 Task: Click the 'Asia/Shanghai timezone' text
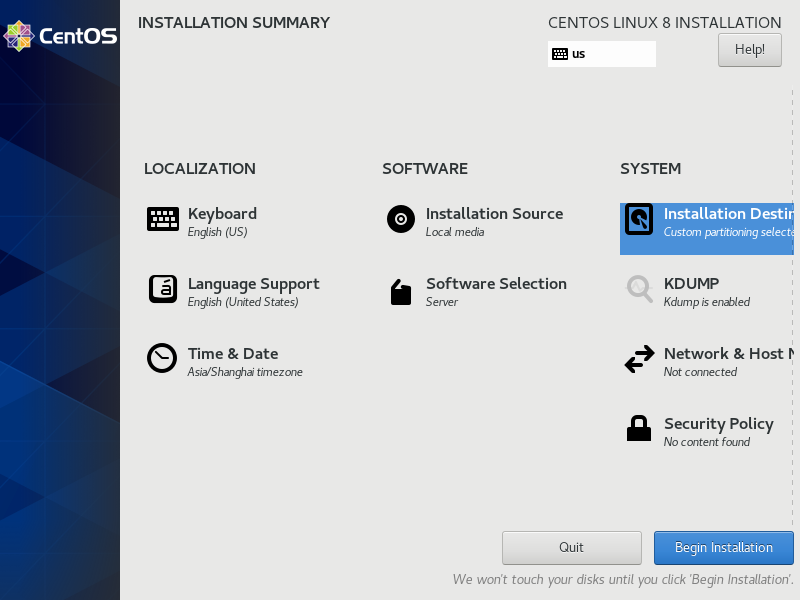245,372
